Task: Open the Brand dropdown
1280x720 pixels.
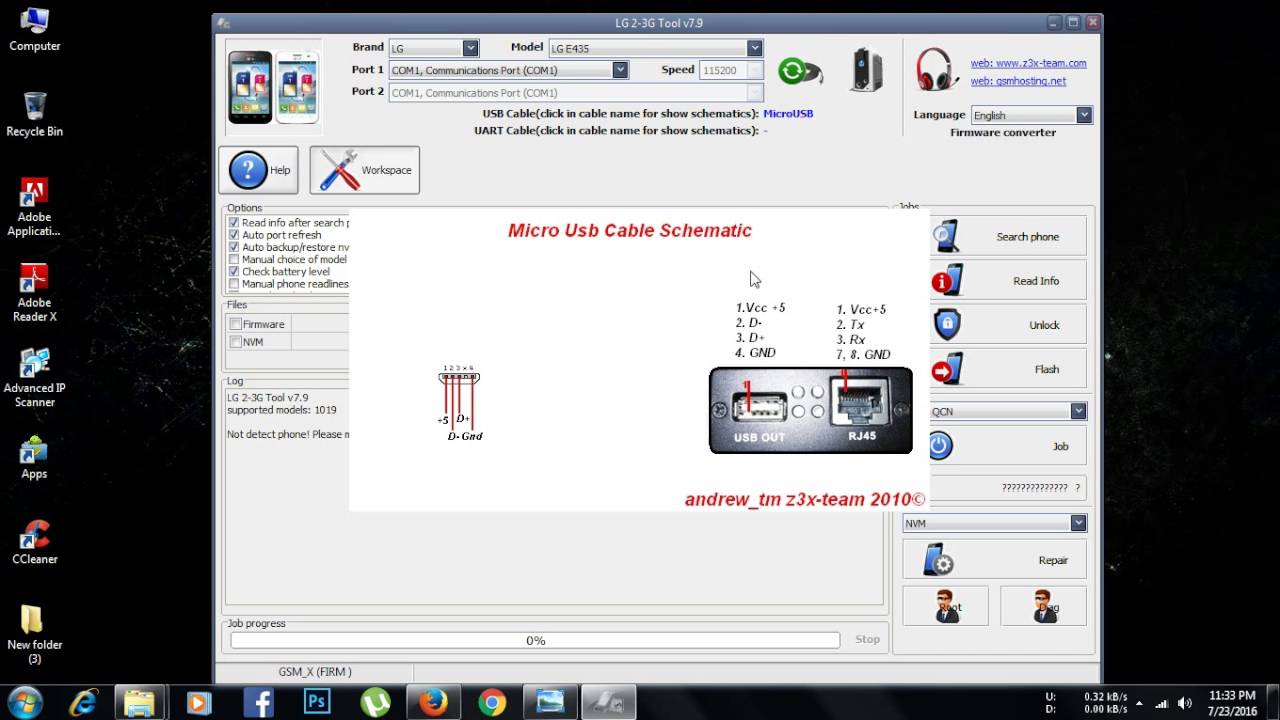Action: [470, 48]
